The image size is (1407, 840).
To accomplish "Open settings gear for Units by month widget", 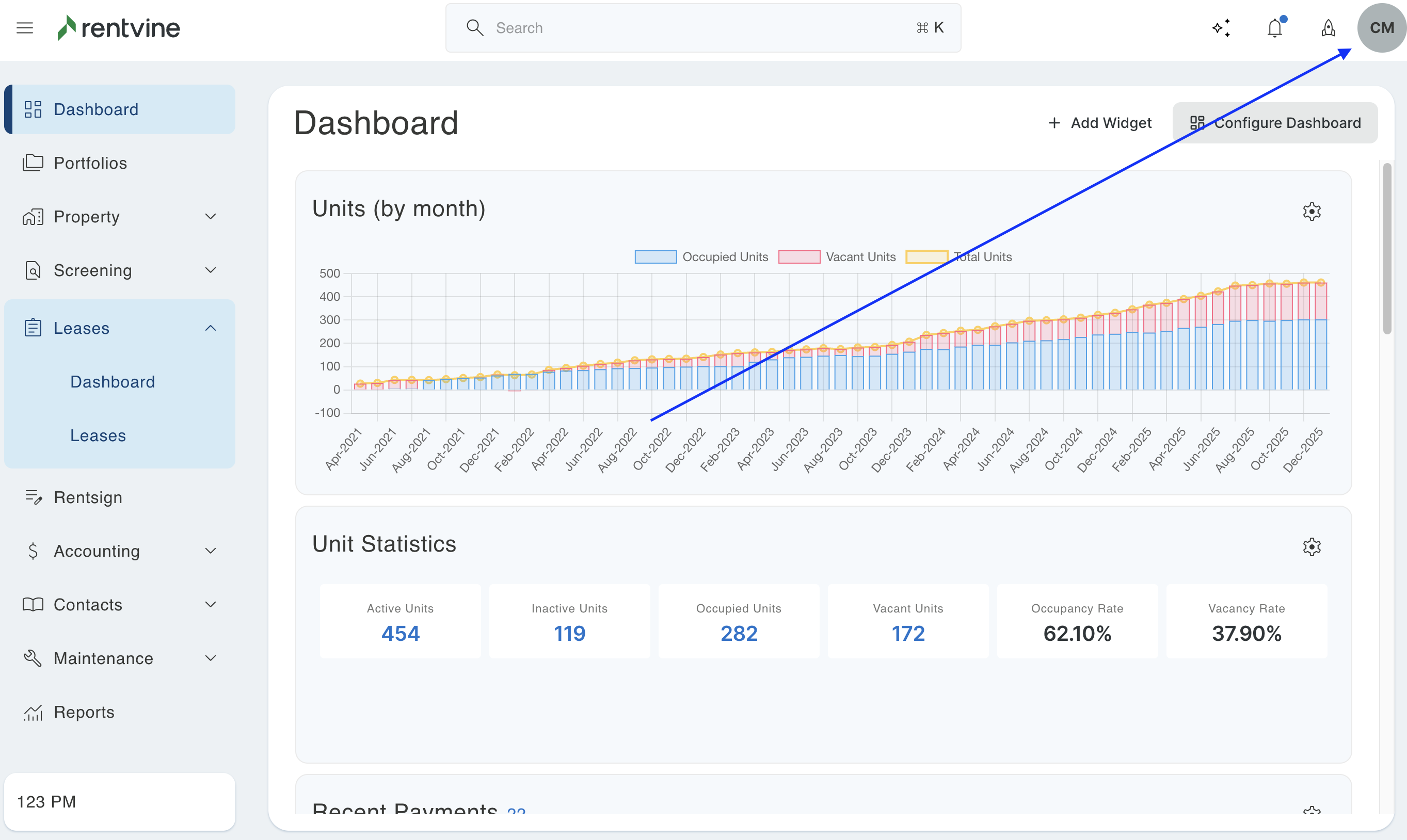I will [1312, 212].
